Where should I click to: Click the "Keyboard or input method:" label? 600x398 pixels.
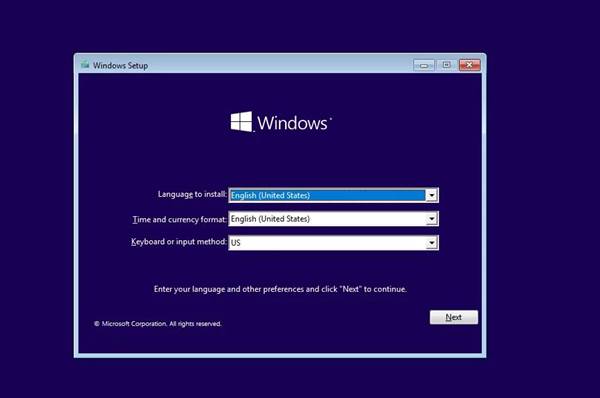(179, 242)
